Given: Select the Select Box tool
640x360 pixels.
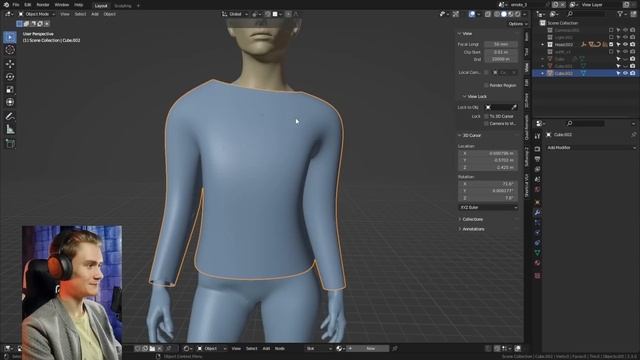Looking at the screenshot, I should point(10,37).
